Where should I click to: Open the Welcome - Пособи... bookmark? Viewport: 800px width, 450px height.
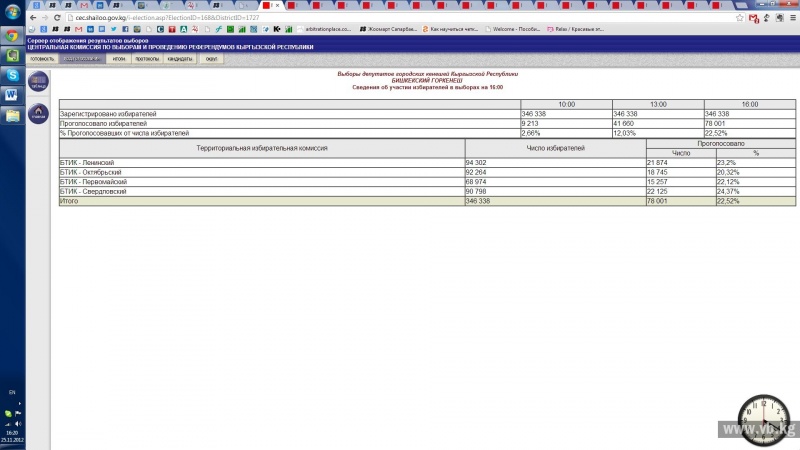click(x=513, y=30)
